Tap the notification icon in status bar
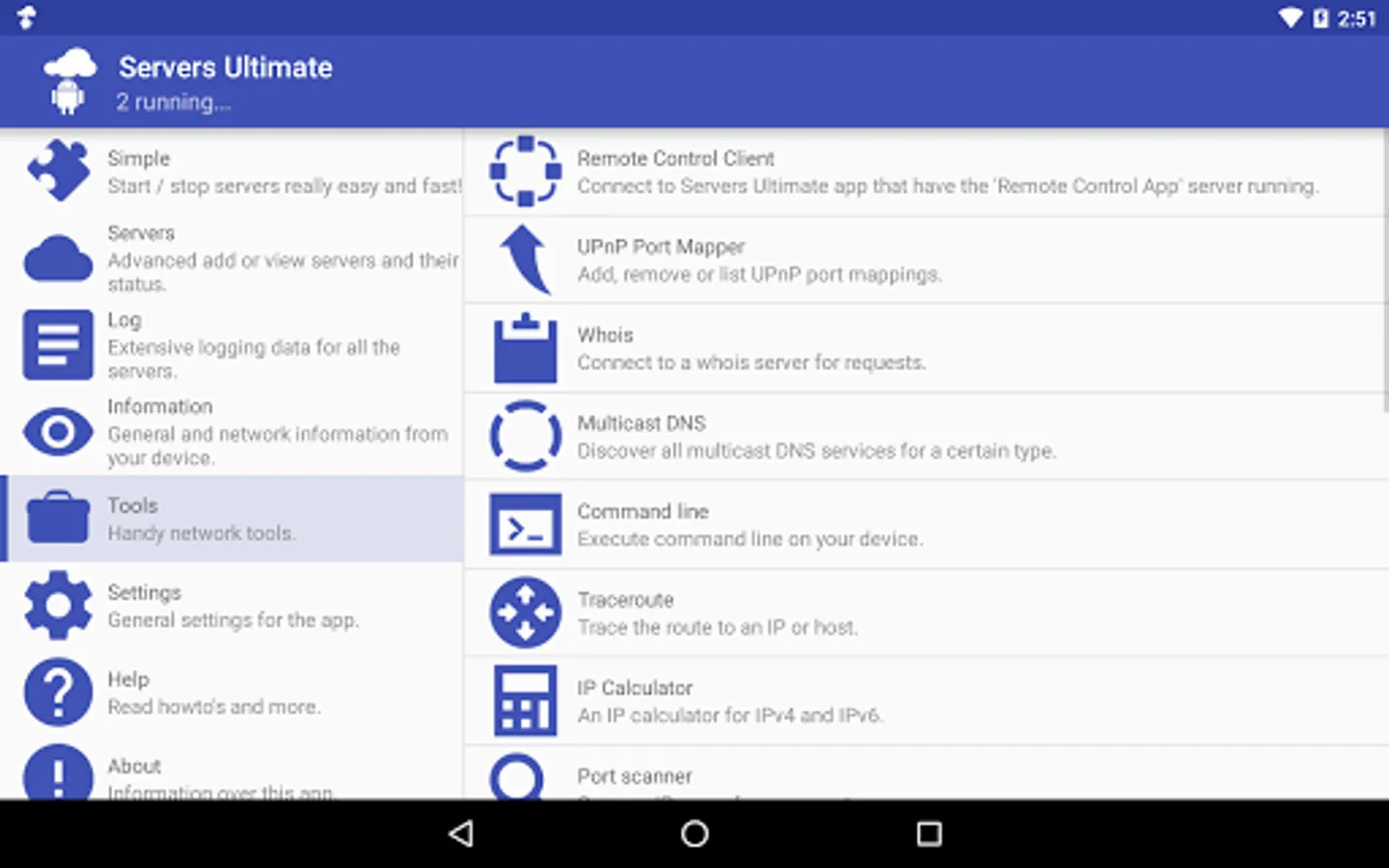This screenshot has width=1389, height=868. [x=26, y=17]
